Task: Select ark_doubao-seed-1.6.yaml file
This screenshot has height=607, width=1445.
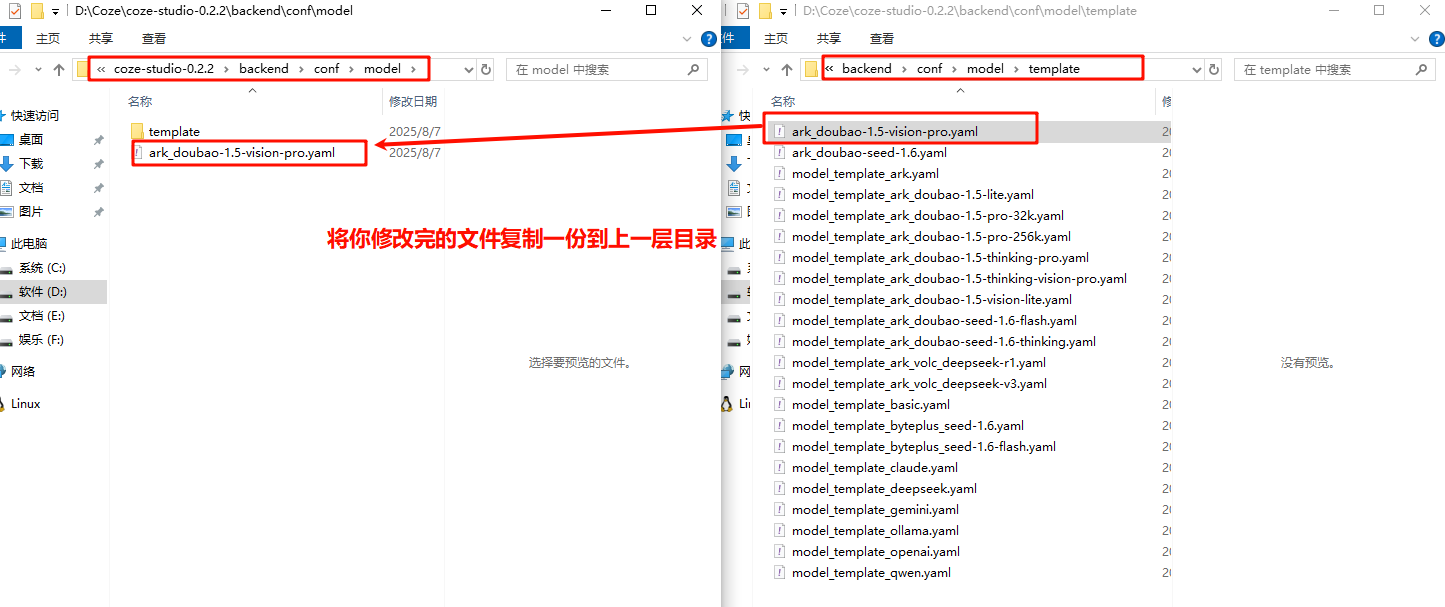Action: pos(869,153)
